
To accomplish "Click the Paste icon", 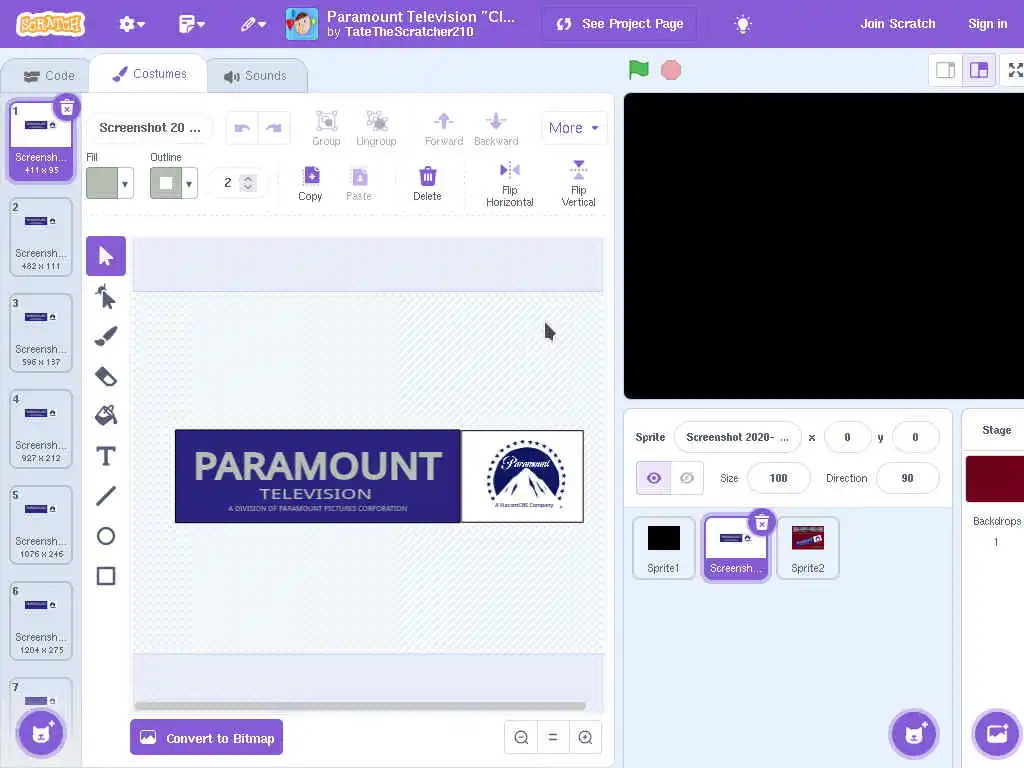I will pos(359,184).
